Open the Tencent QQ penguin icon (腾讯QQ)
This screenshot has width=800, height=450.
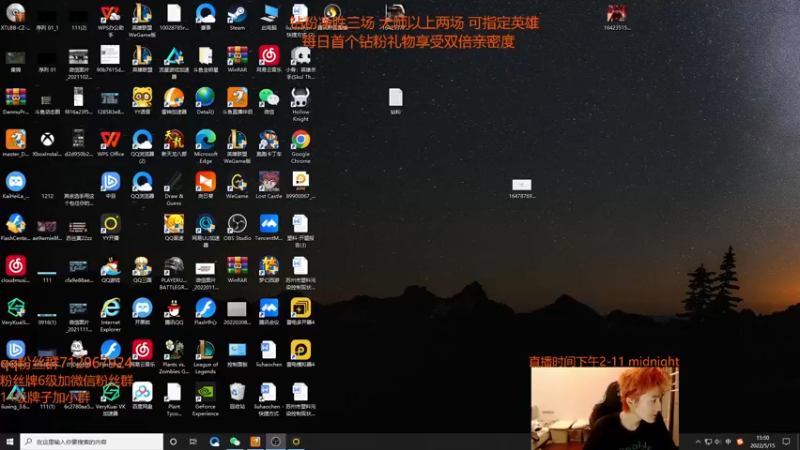pos(174,311)
